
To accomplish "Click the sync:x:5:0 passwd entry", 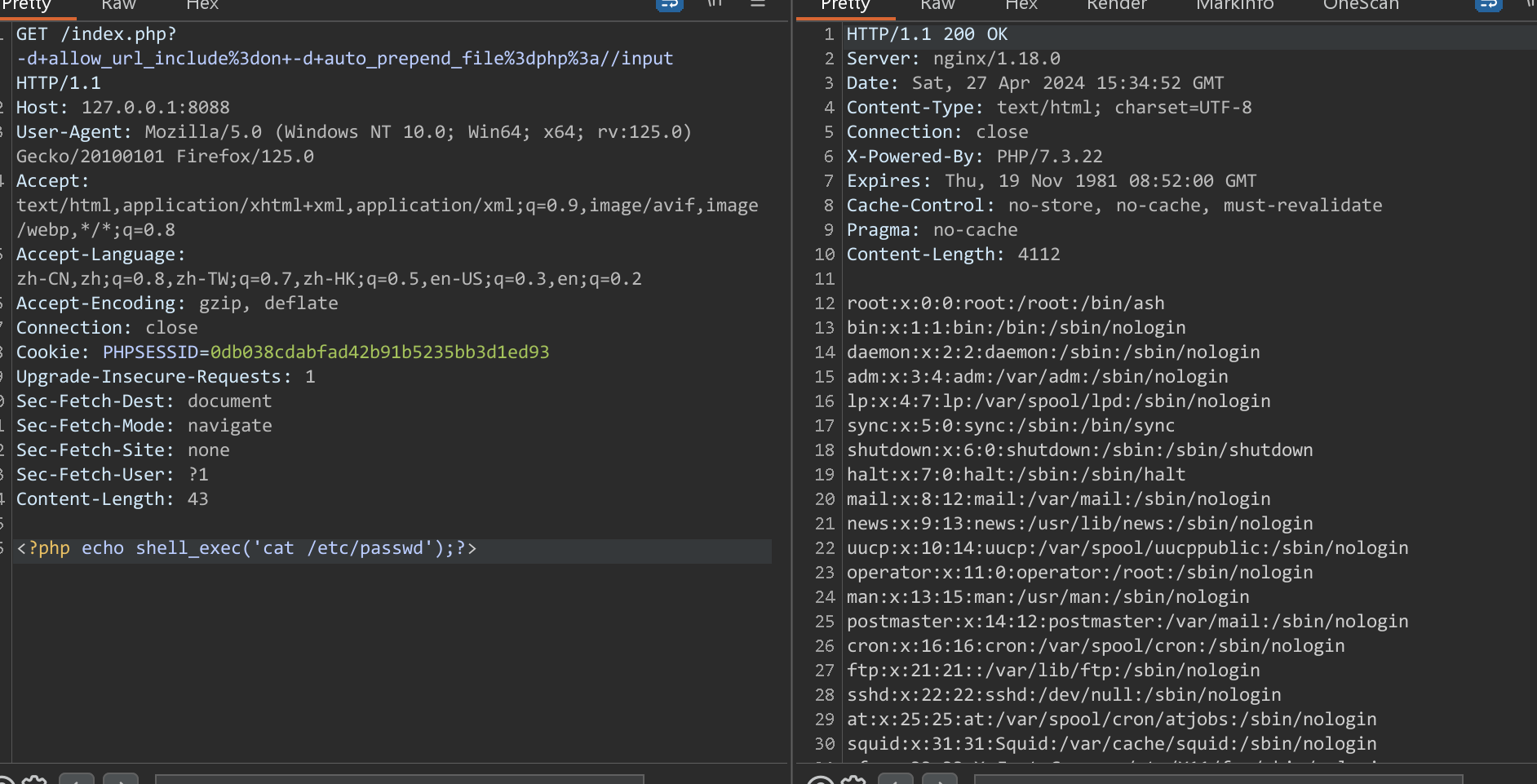I will [1011, 426].
